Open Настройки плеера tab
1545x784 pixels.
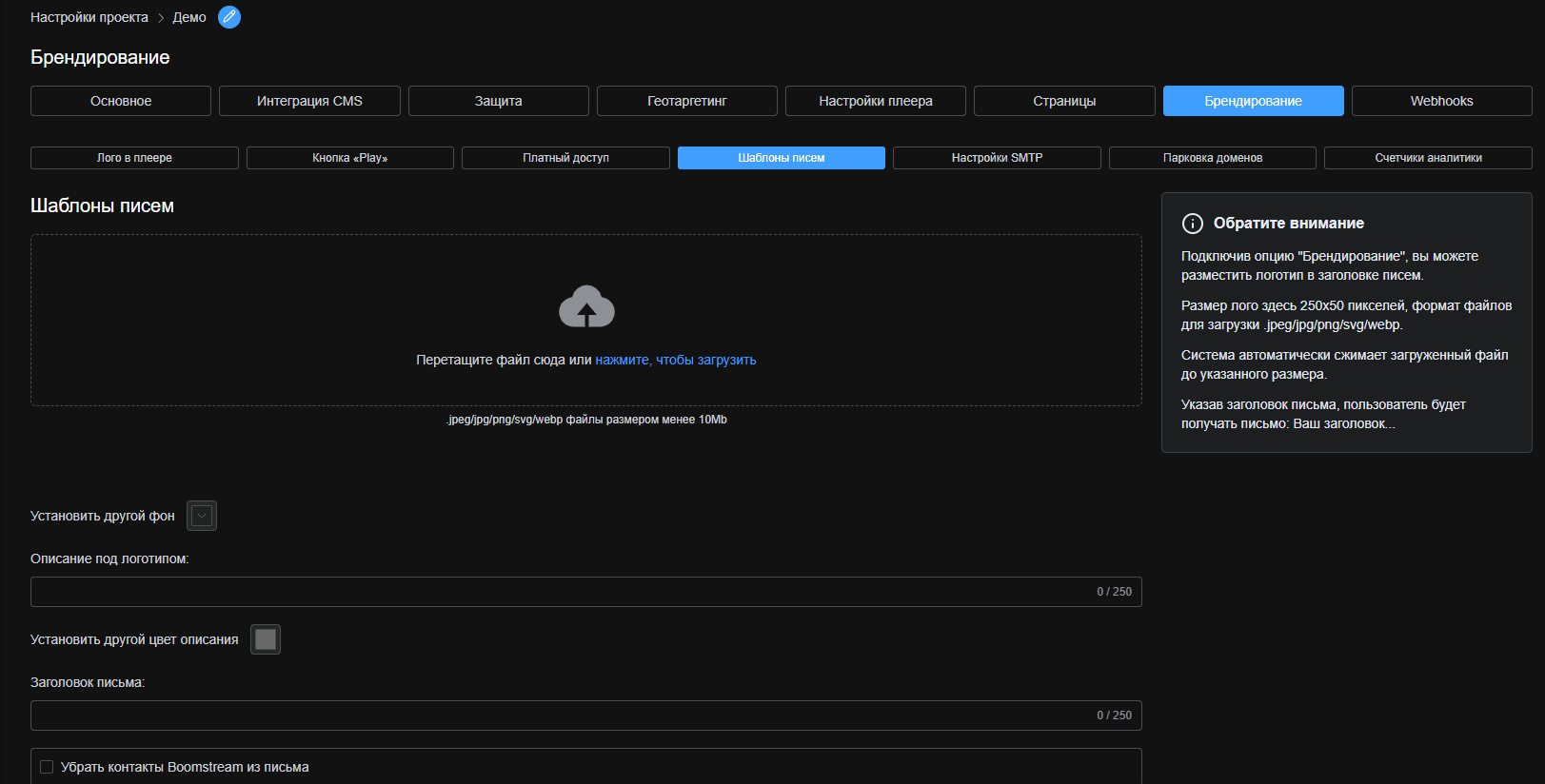tap(876, 101)
